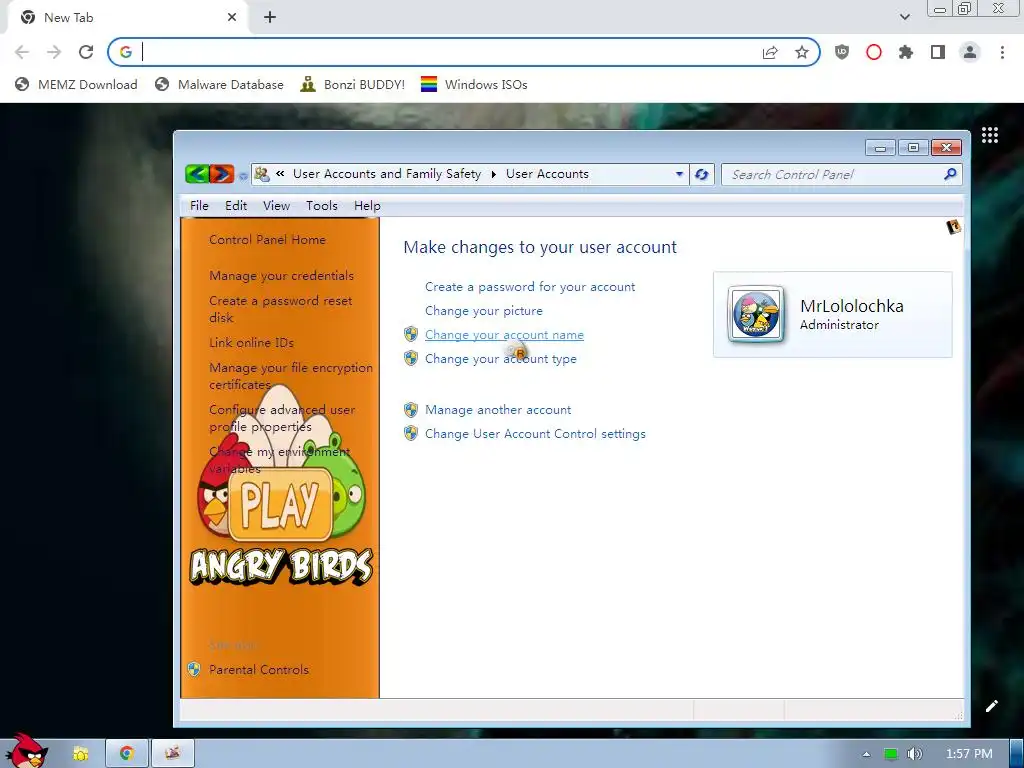Click the Control Panel taskbar button

(173, 753)
